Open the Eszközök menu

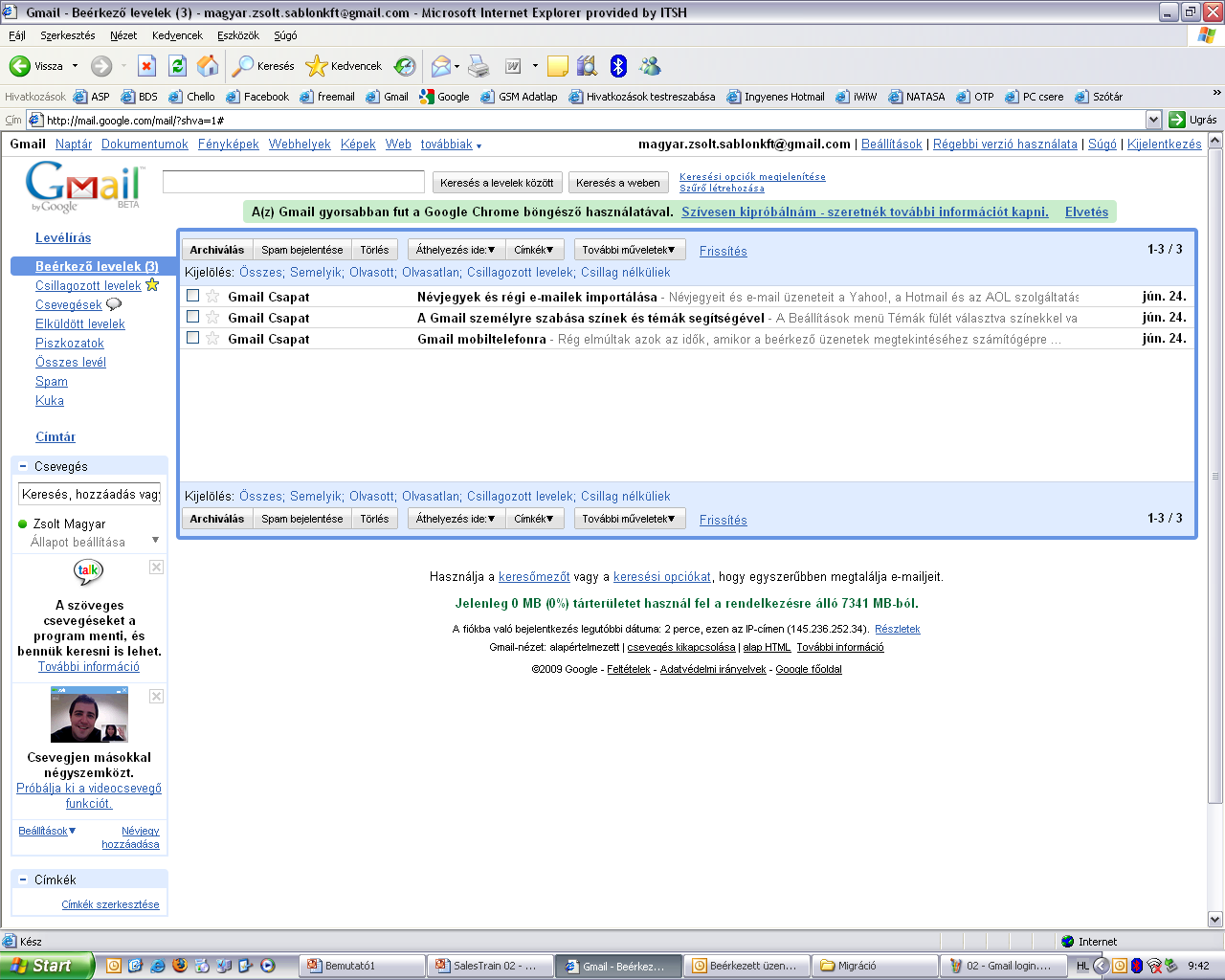coord(238,35)
